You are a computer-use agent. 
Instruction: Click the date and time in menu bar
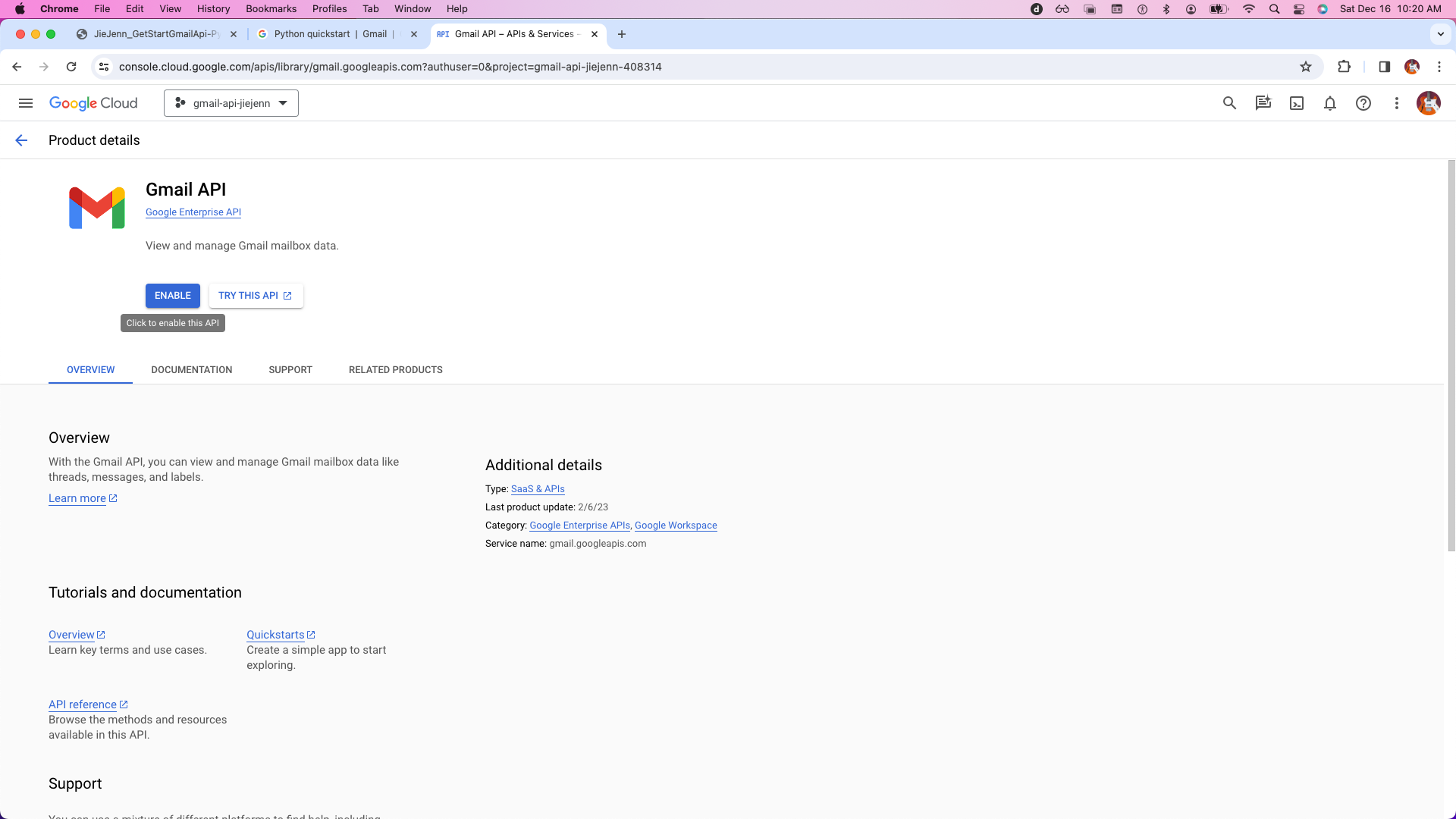tap(1390, 9)
